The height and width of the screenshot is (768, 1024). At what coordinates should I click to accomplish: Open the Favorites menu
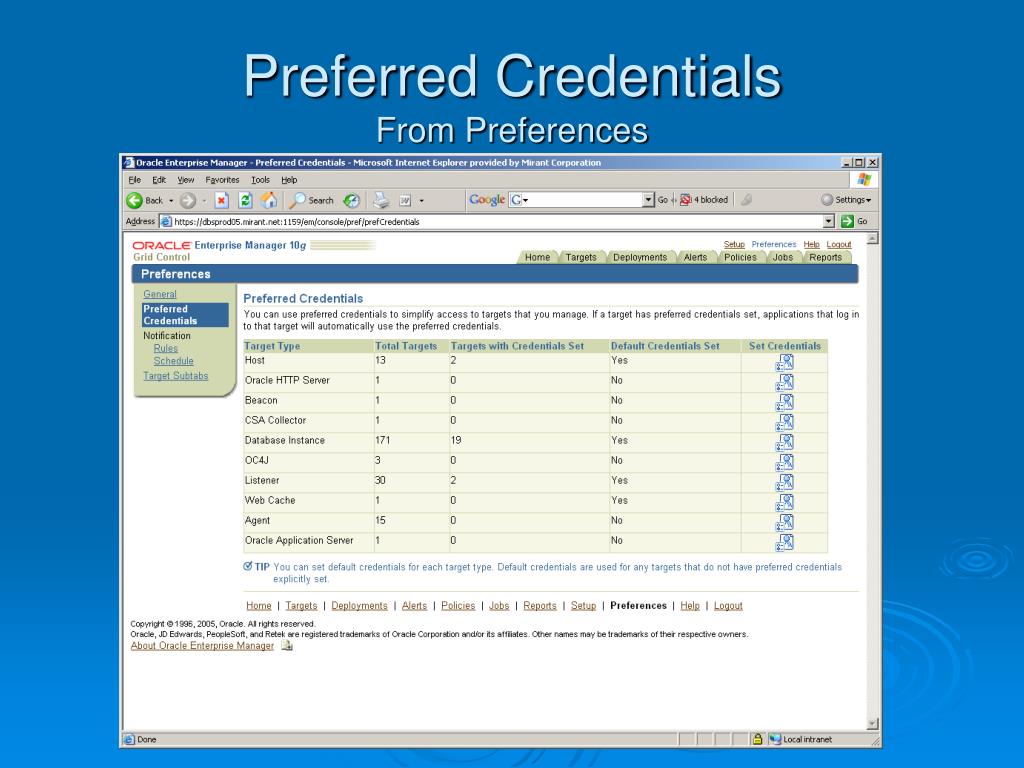click(x=222, y=180)
